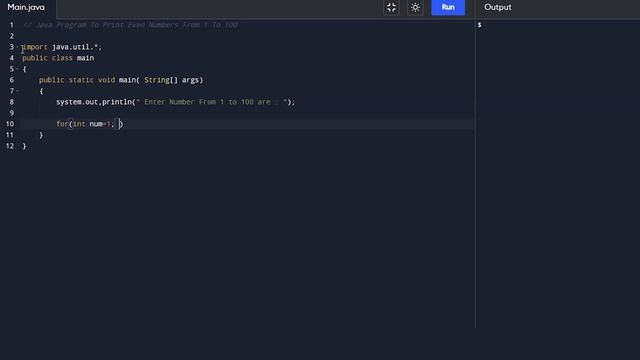640x360 pixels.
Task: Select the Main.java tab
Action: tap(26, 7)
